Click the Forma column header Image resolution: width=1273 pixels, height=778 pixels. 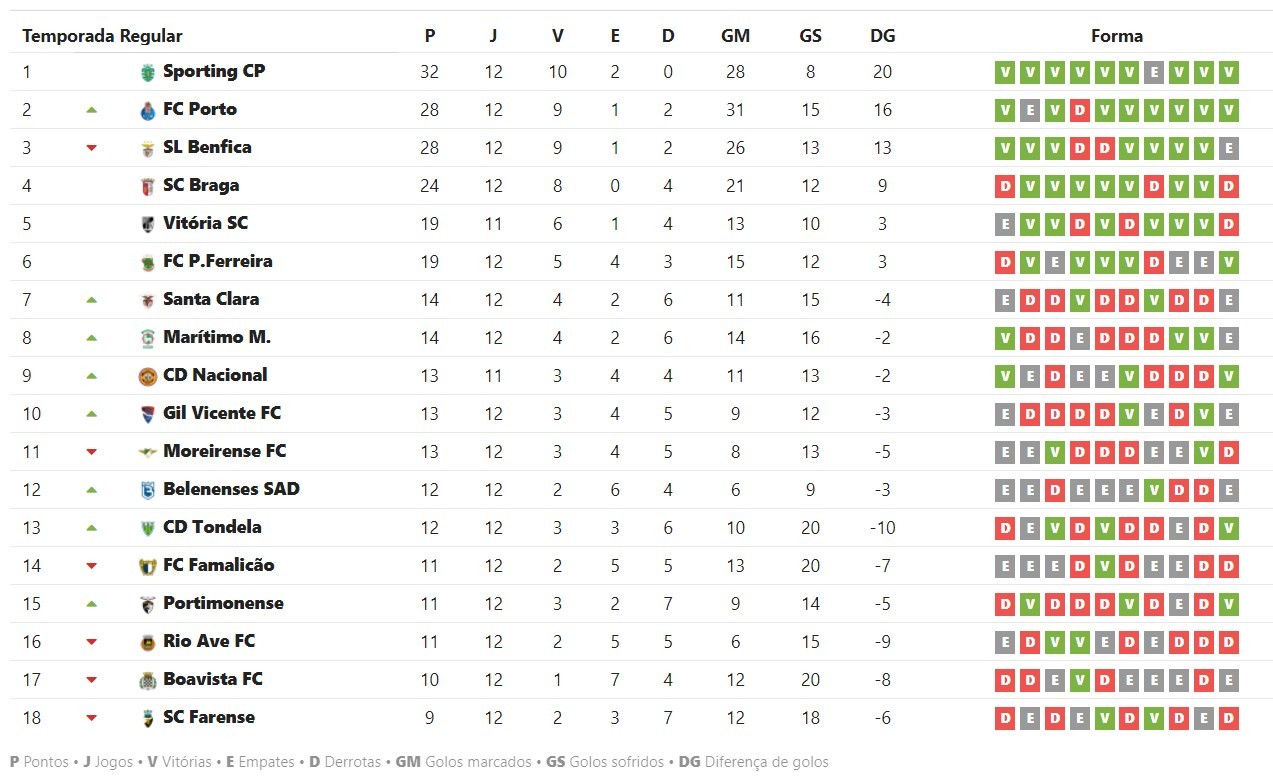click(1116, 36)
